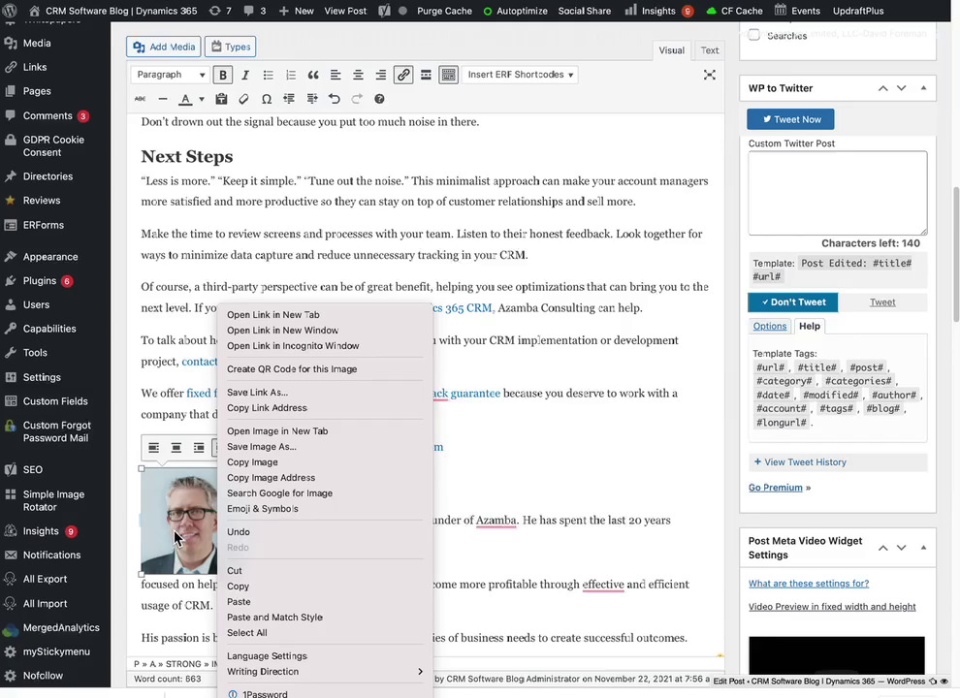Enter distraction-free fullscreen writing mode
Screen dimensions: 960x698
point(709,75)
